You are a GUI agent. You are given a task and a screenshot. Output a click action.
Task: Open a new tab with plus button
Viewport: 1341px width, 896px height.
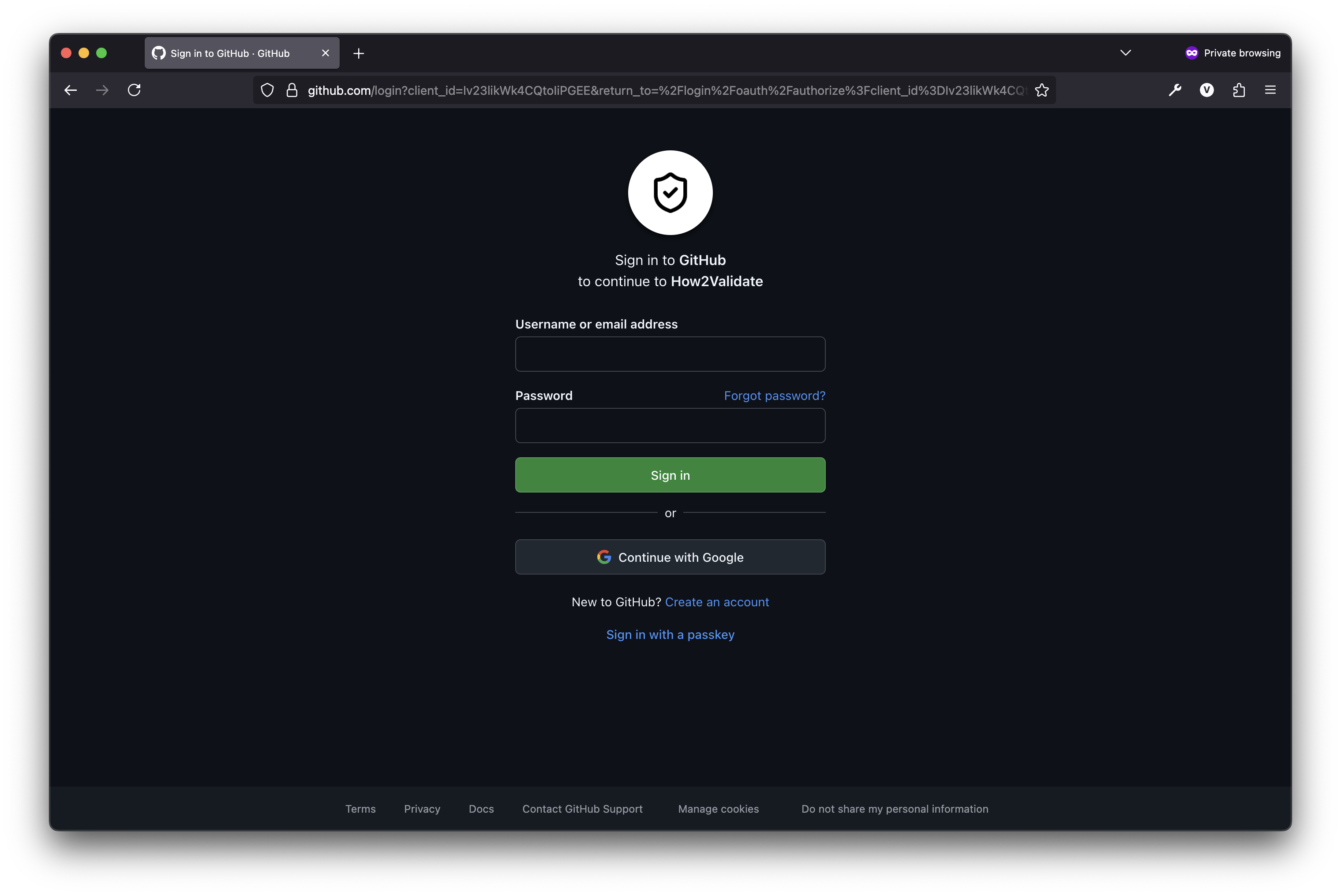tap(358, 54)
